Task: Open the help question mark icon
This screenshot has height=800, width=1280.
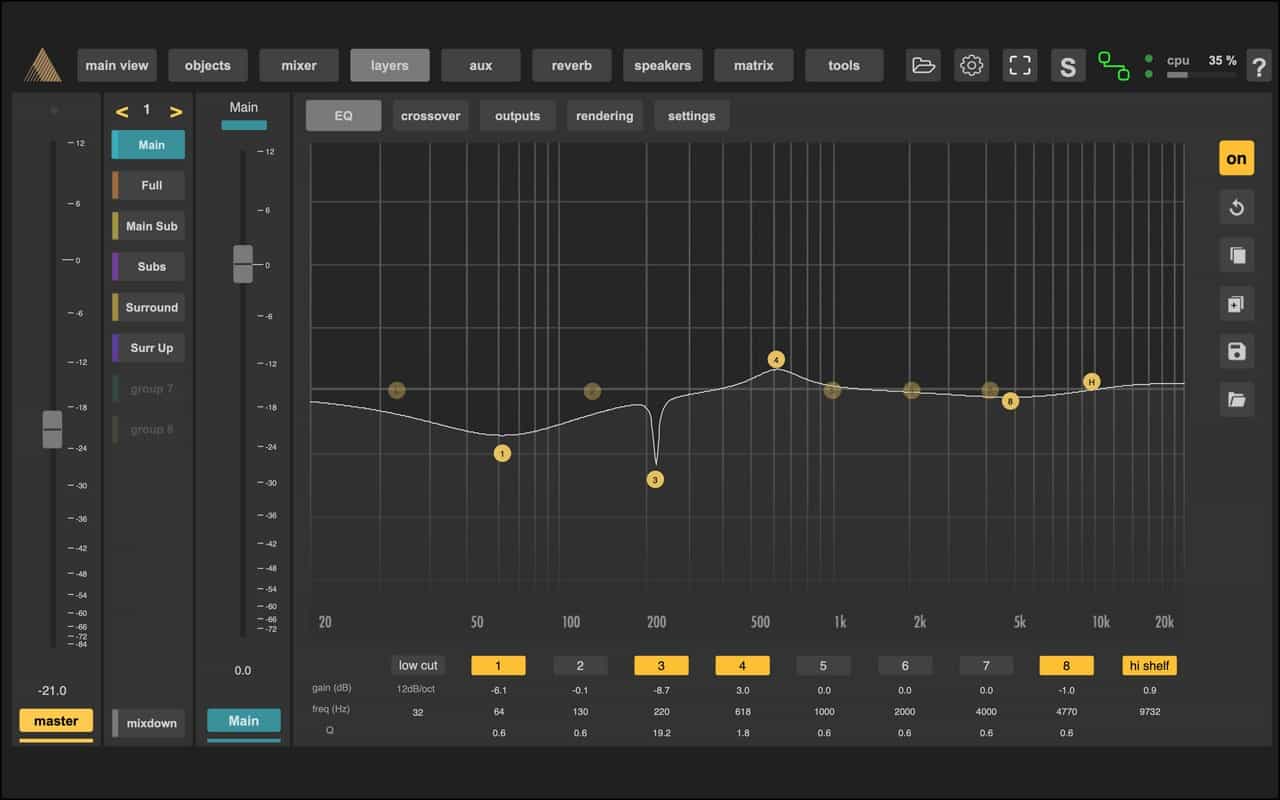Action: pyautogui.click(x=1258, y=67)
